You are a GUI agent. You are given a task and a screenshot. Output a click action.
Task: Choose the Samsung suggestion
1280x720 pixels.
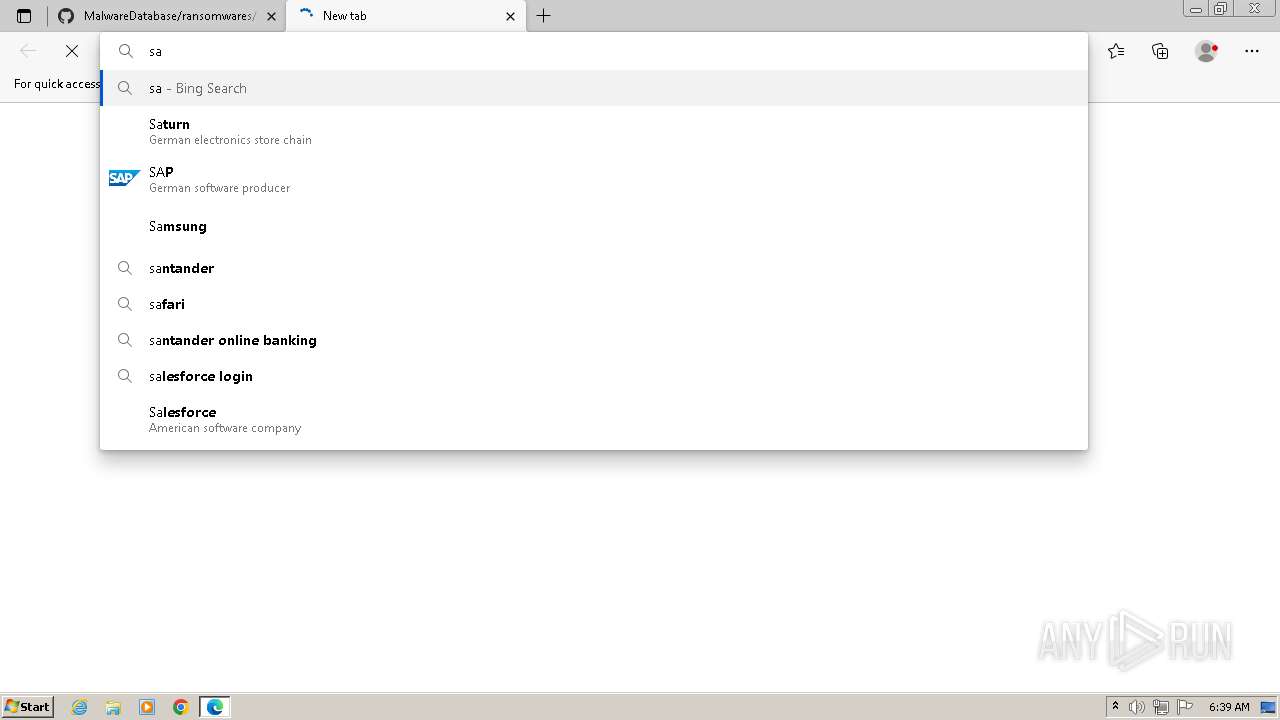[594, 226]
